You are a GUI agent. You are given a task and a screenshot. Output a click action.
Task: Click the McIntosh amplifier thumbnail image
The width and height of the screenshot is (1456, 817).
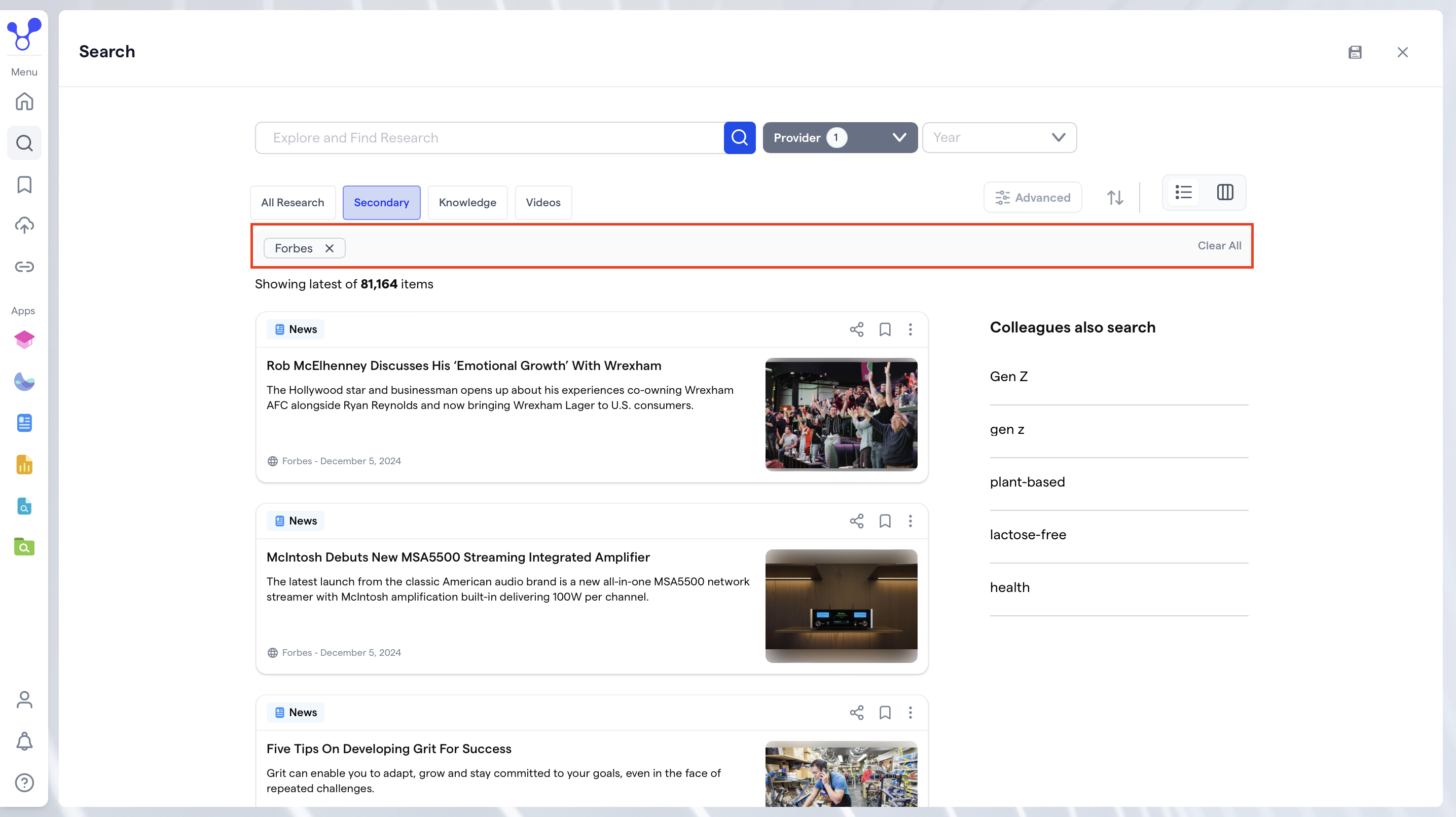point(841,606)
